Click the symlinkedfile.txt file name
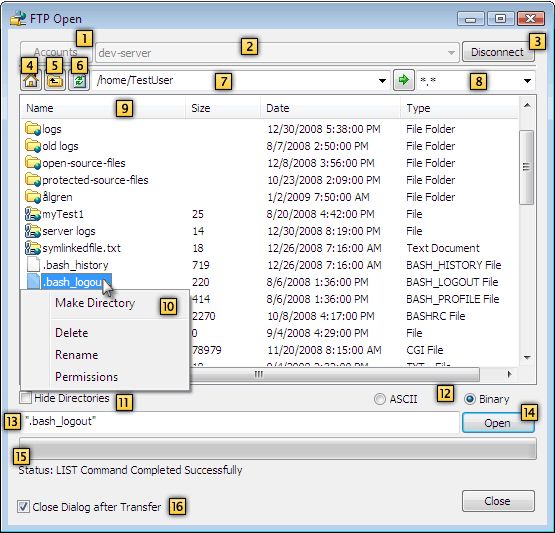Image resolution: width=555 pixels, height=533 pixels. [x=81, y=248]
